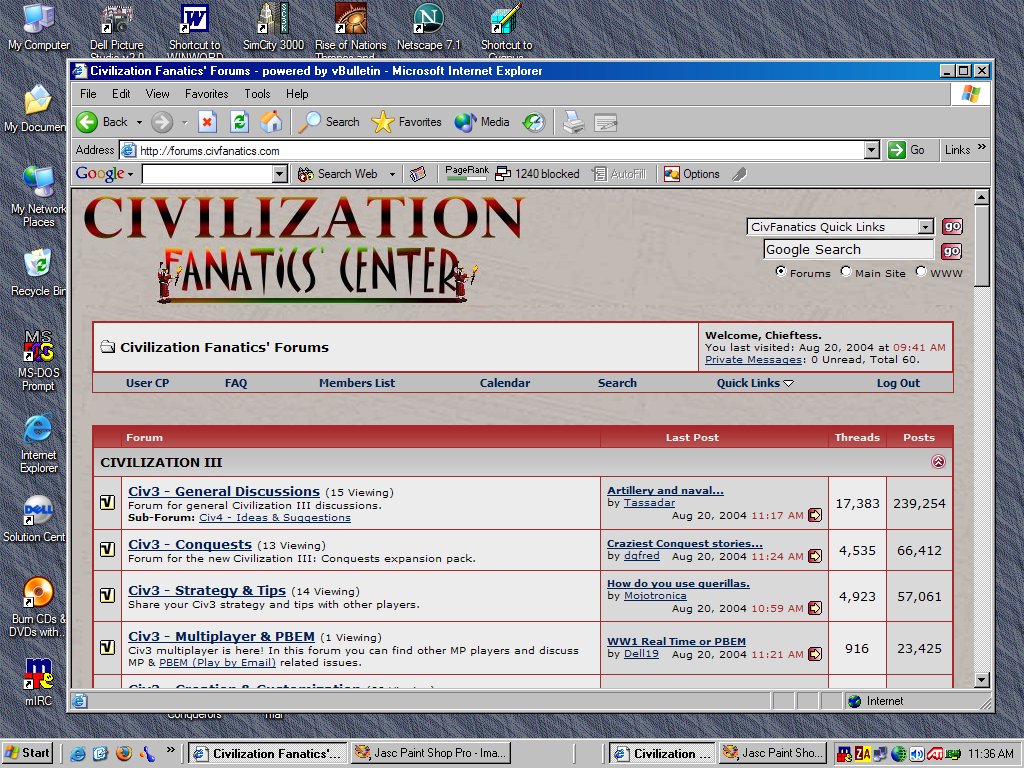Screen dimensions: 1024x768
Task: Click the go button beside CivFanatics Quick Links
Action: (952, 227)
